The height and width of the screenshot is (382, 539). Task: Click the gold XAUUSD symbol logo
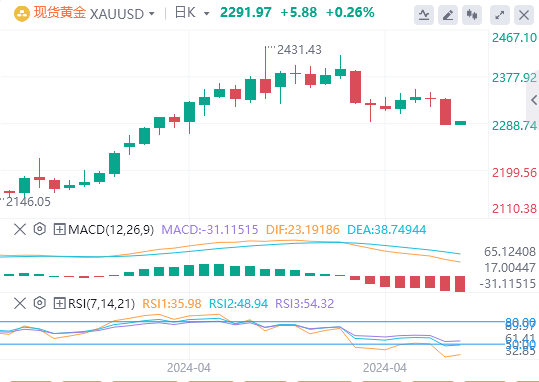pos(22,14)
